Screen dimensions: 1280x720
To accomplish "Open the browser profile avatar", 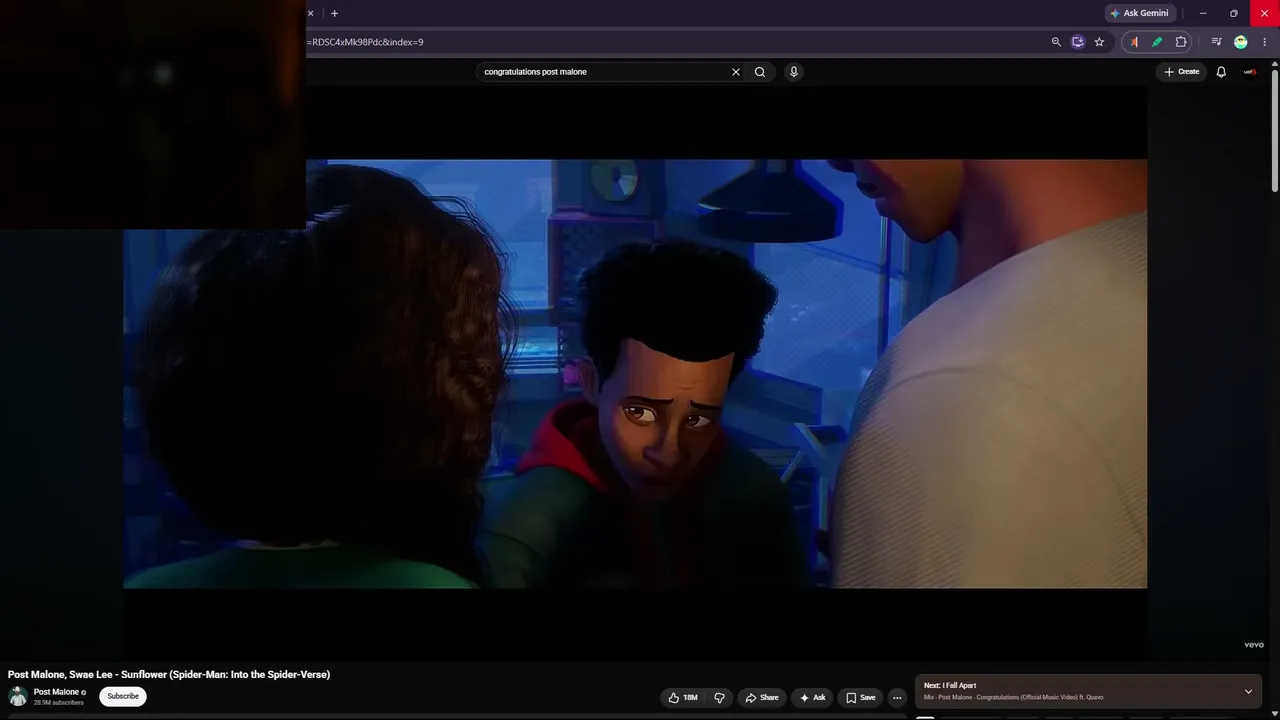I will point(1241,42).
